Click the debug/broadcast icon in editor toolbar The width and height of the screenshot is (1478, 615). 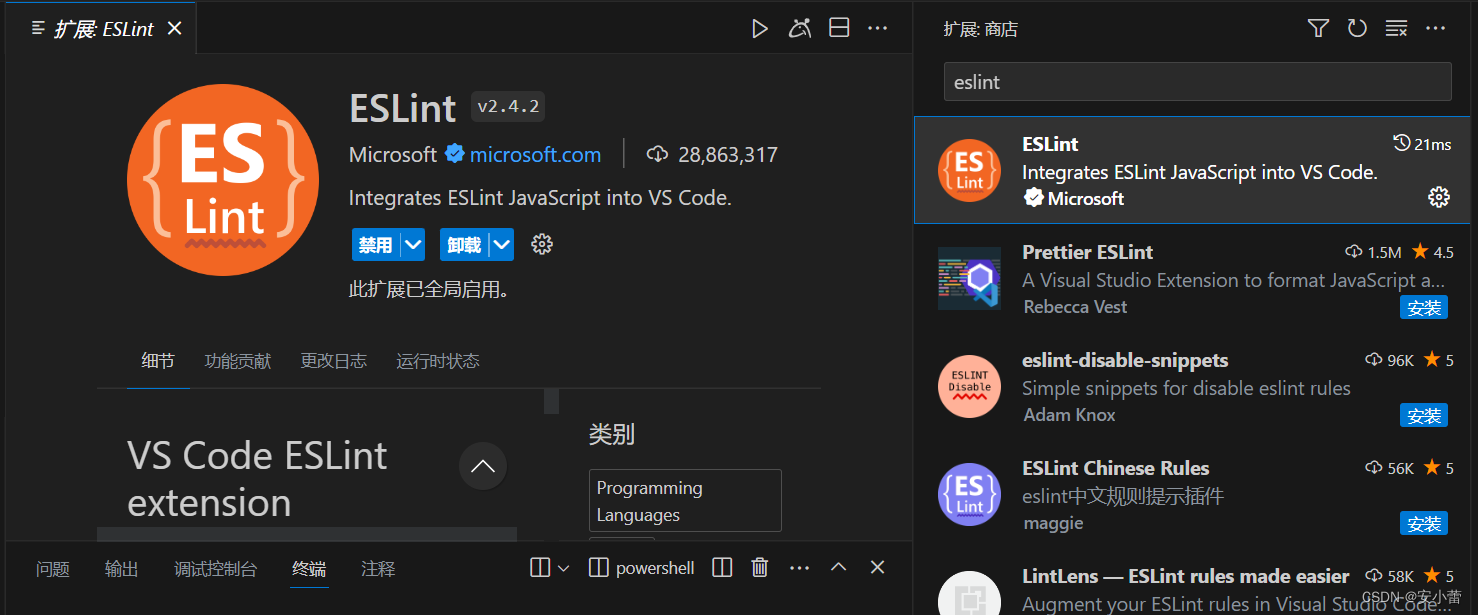pyautogui.click(x=800, y=29)
